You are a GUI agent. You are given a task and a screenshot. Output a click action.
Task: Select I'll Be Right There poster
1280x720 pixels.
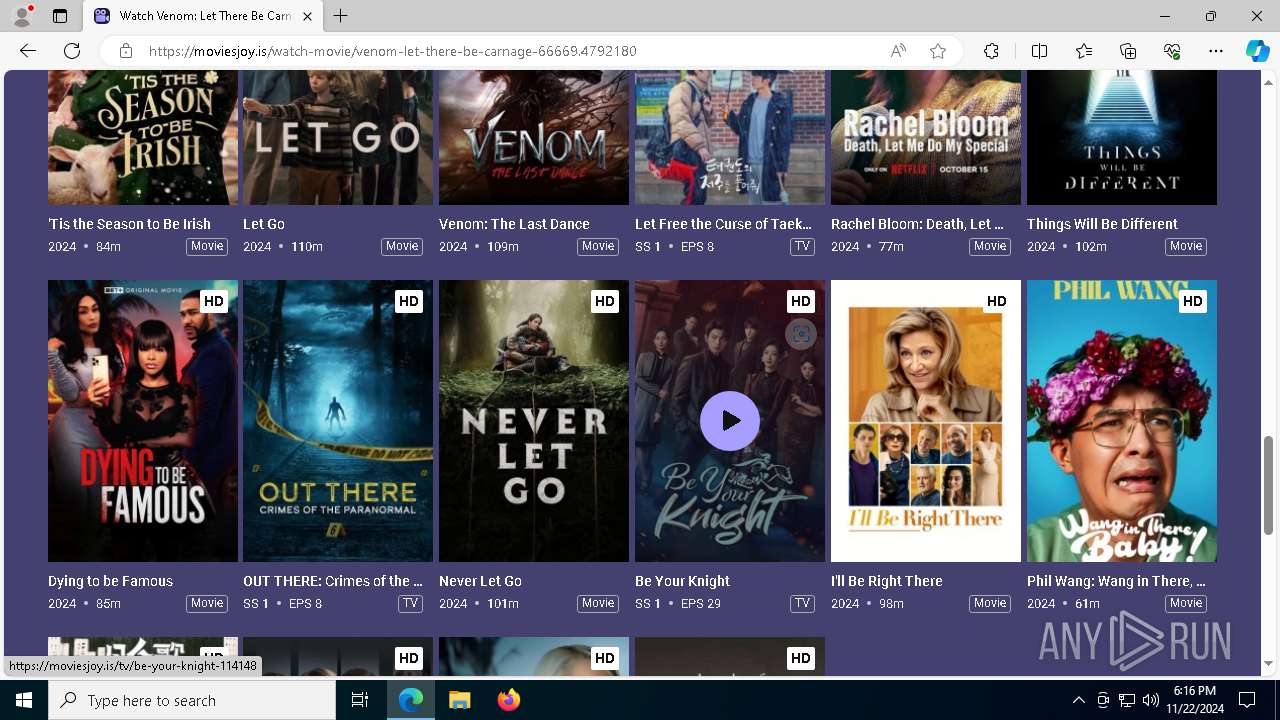click(x=926, y=421)
